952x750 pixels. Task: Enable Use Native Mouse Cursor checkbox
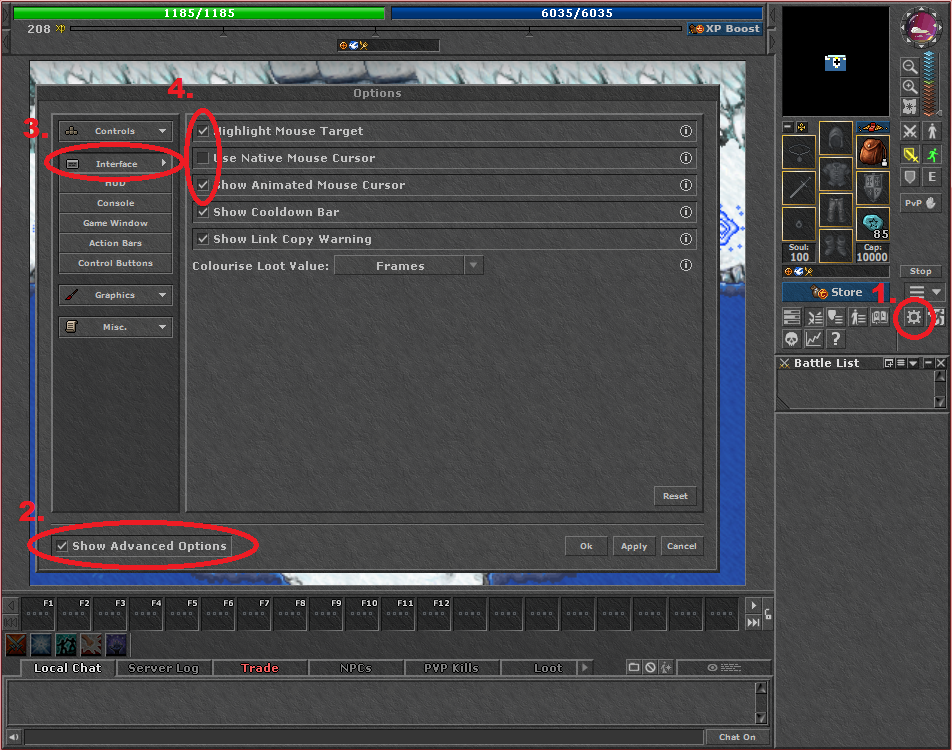[203, 158]
